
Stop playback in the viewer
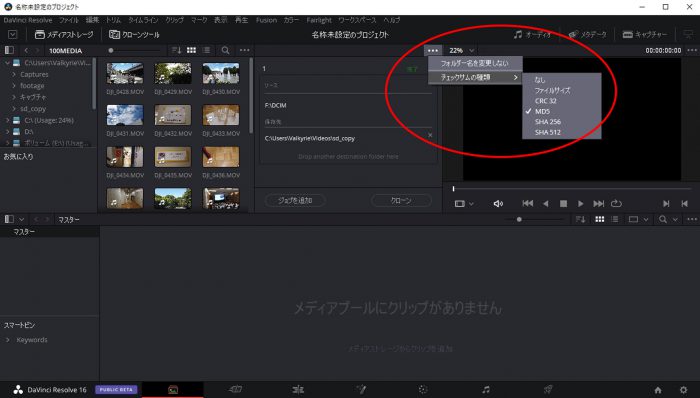tap(563, 203)
